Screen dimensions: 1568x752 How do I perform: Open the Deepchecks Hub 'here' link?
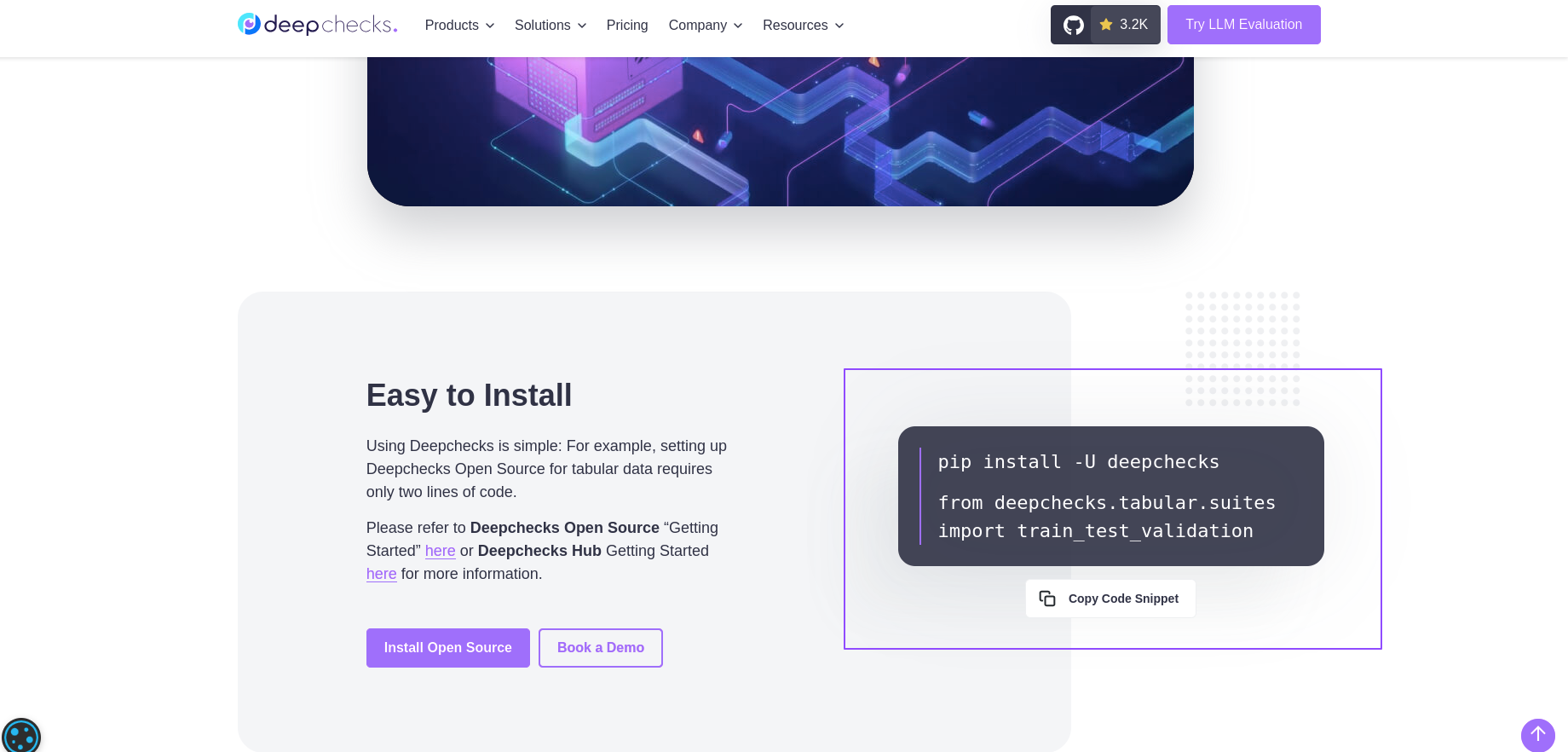(x=381, y=574)
